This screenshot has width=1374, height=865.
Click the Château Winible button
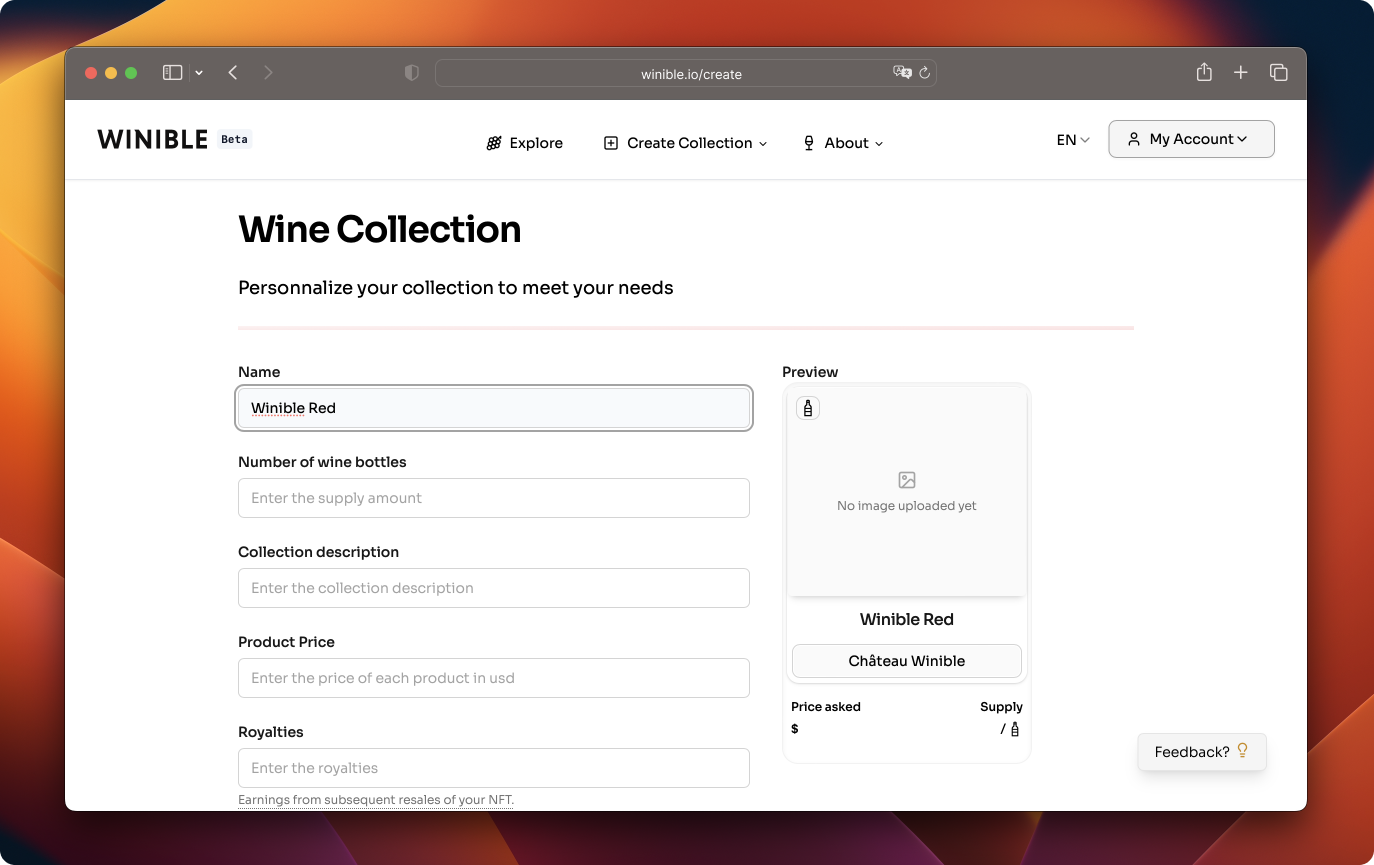[907, 661]
